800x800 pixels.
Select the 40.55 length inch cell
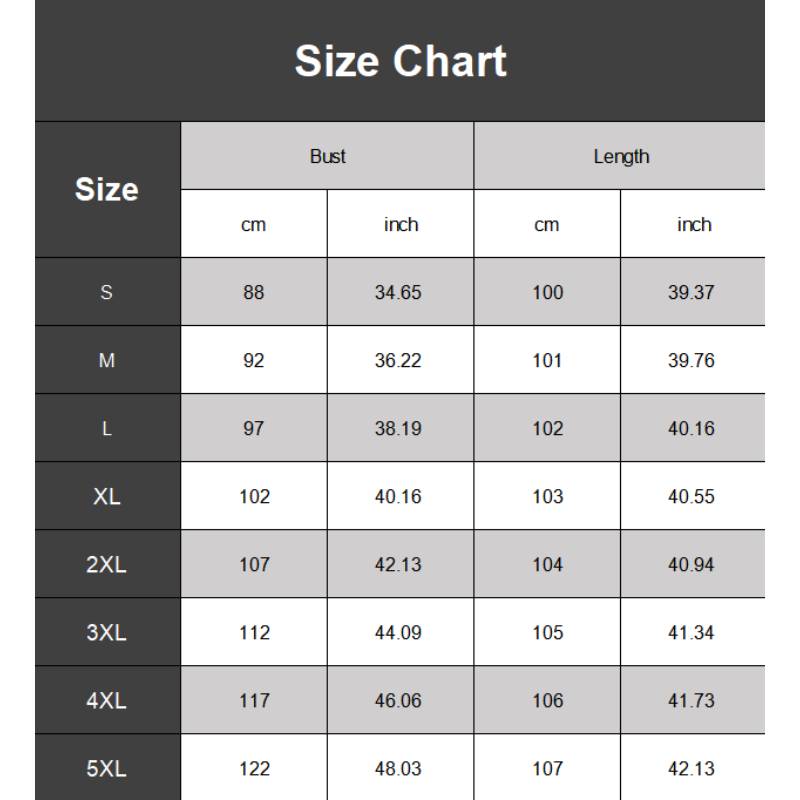point(691,497)
